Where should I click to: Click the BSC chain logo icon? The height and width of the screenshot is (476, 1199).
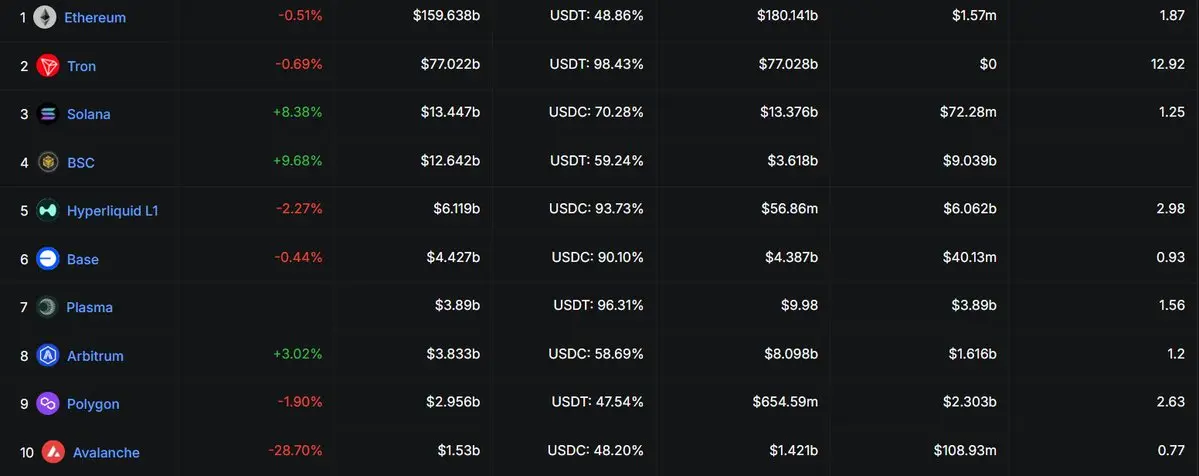click(x=47, y=162)
